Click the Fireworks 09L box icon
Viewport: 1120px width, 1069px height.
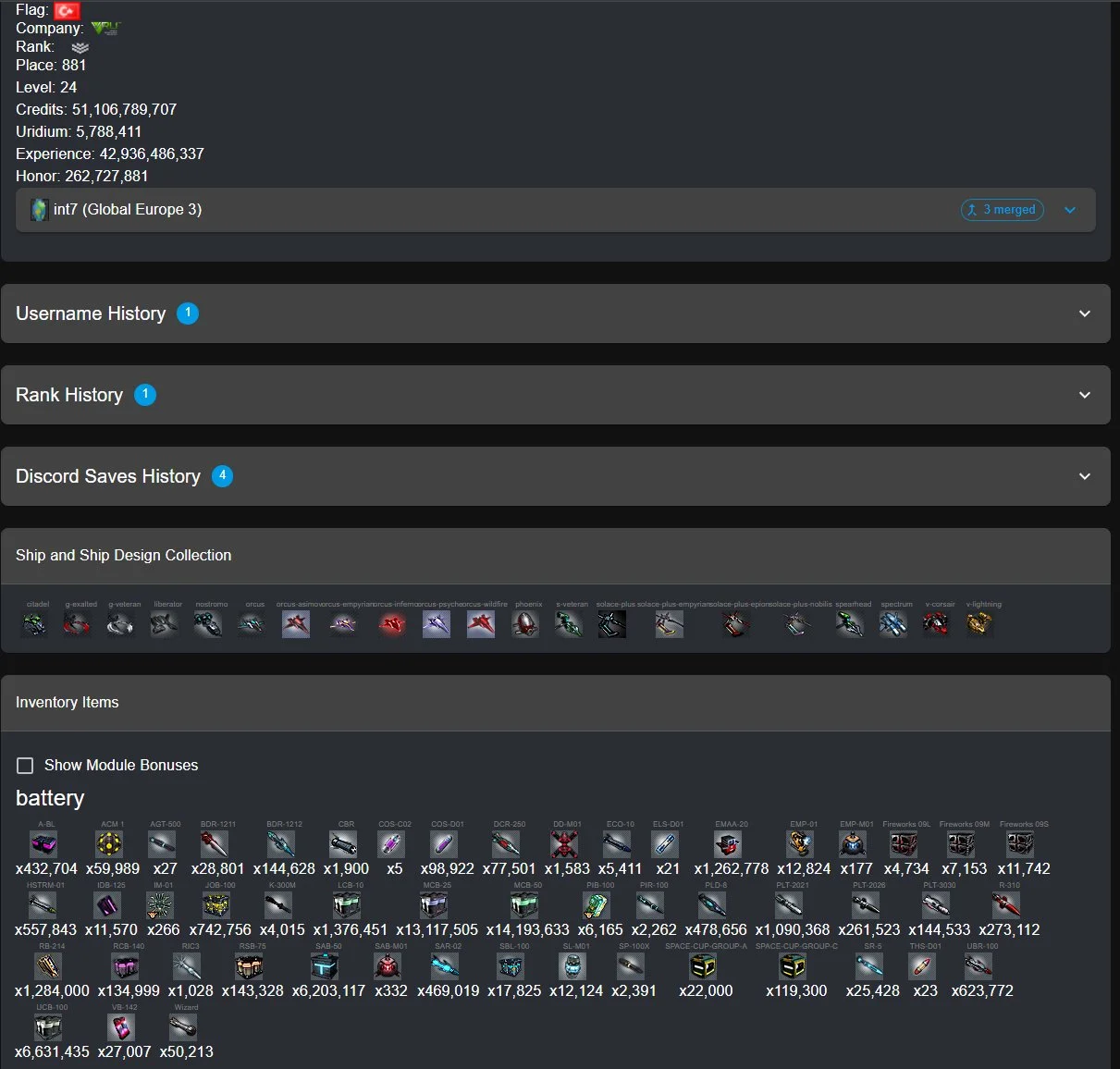pyautogui.click(x=904, y=844)
